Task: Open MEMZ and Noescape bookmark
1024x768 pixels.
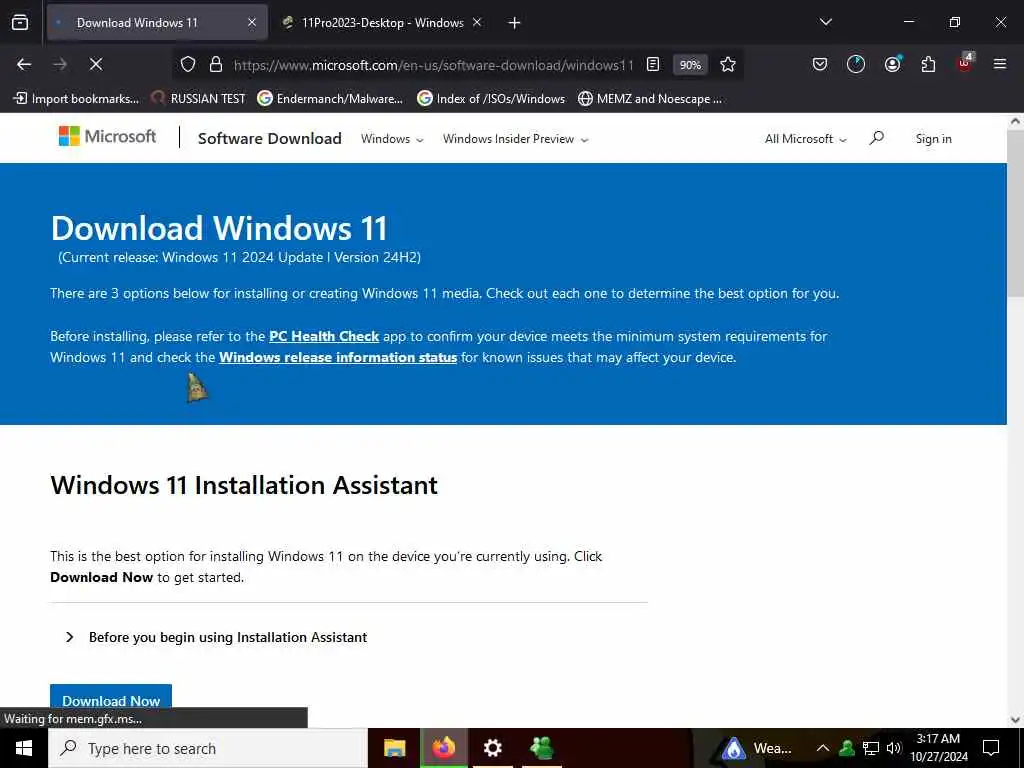Action: coord(650,99)
